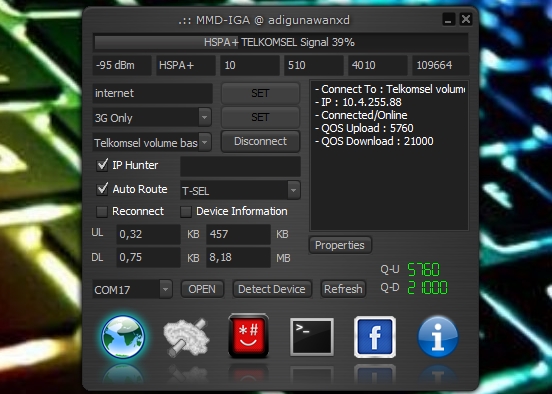Open the red USSD code icon
This screenshot has width=552, height=394.
click(x=249, y=336)
